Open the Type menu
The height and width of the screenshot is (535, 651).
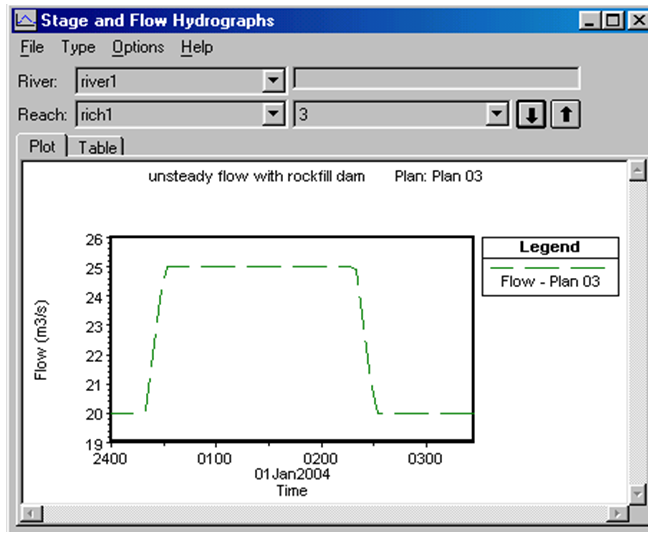(x=78, y=47)
